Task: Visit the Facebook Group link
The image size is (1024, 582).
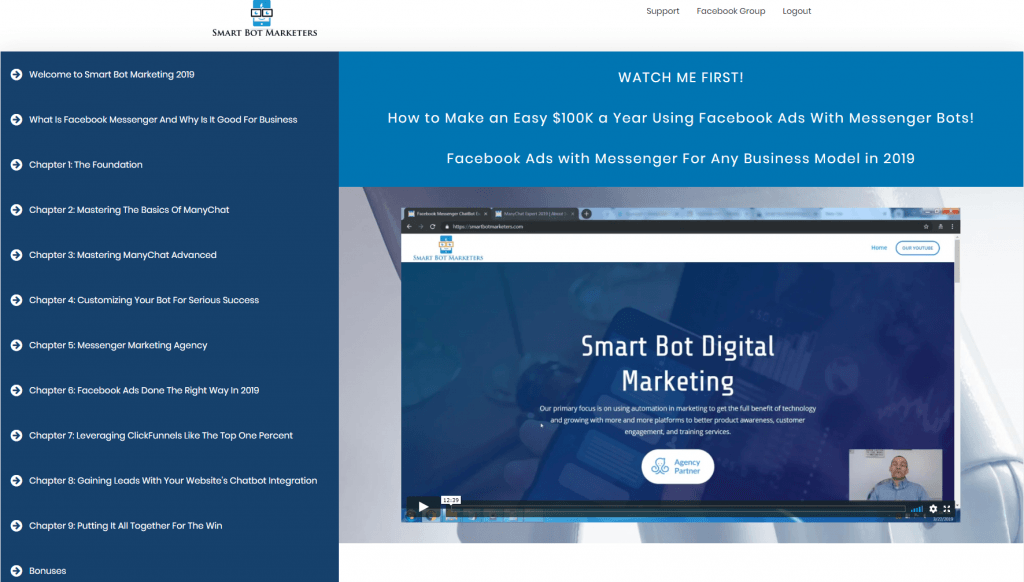Action: [x=731, y=11]
